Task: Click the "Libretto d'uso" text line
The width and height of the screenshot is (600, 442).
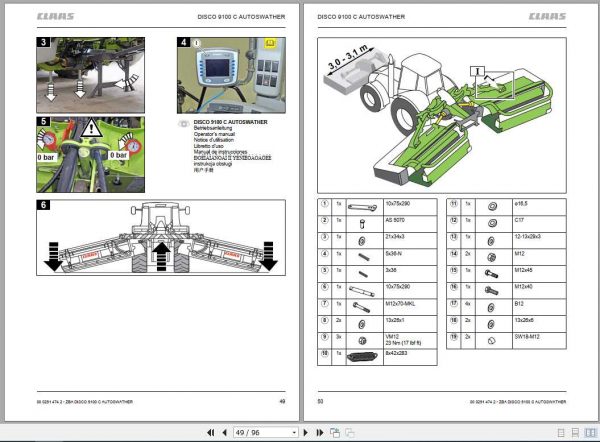Action: coord(209,146)
